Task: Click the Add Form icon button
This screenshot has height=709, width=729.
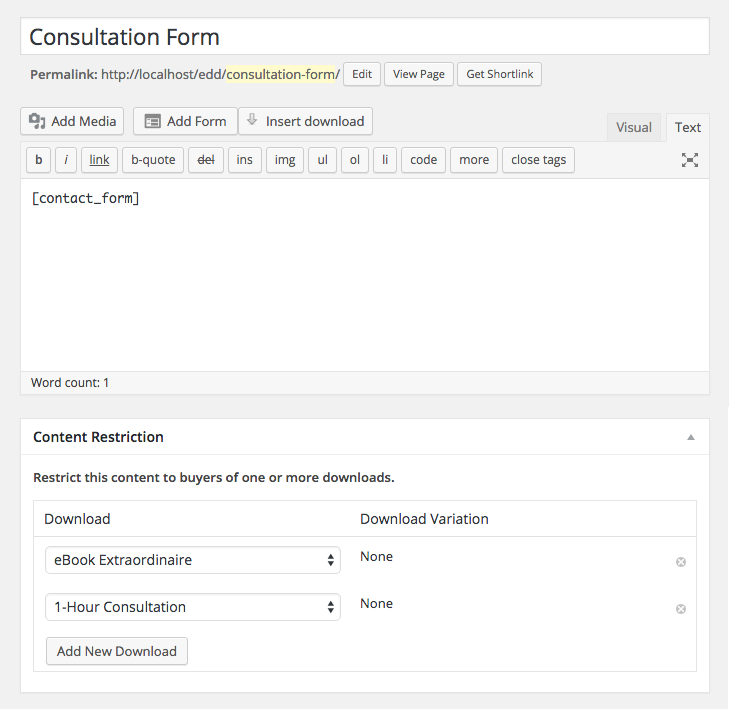Action: coord(185,121)
